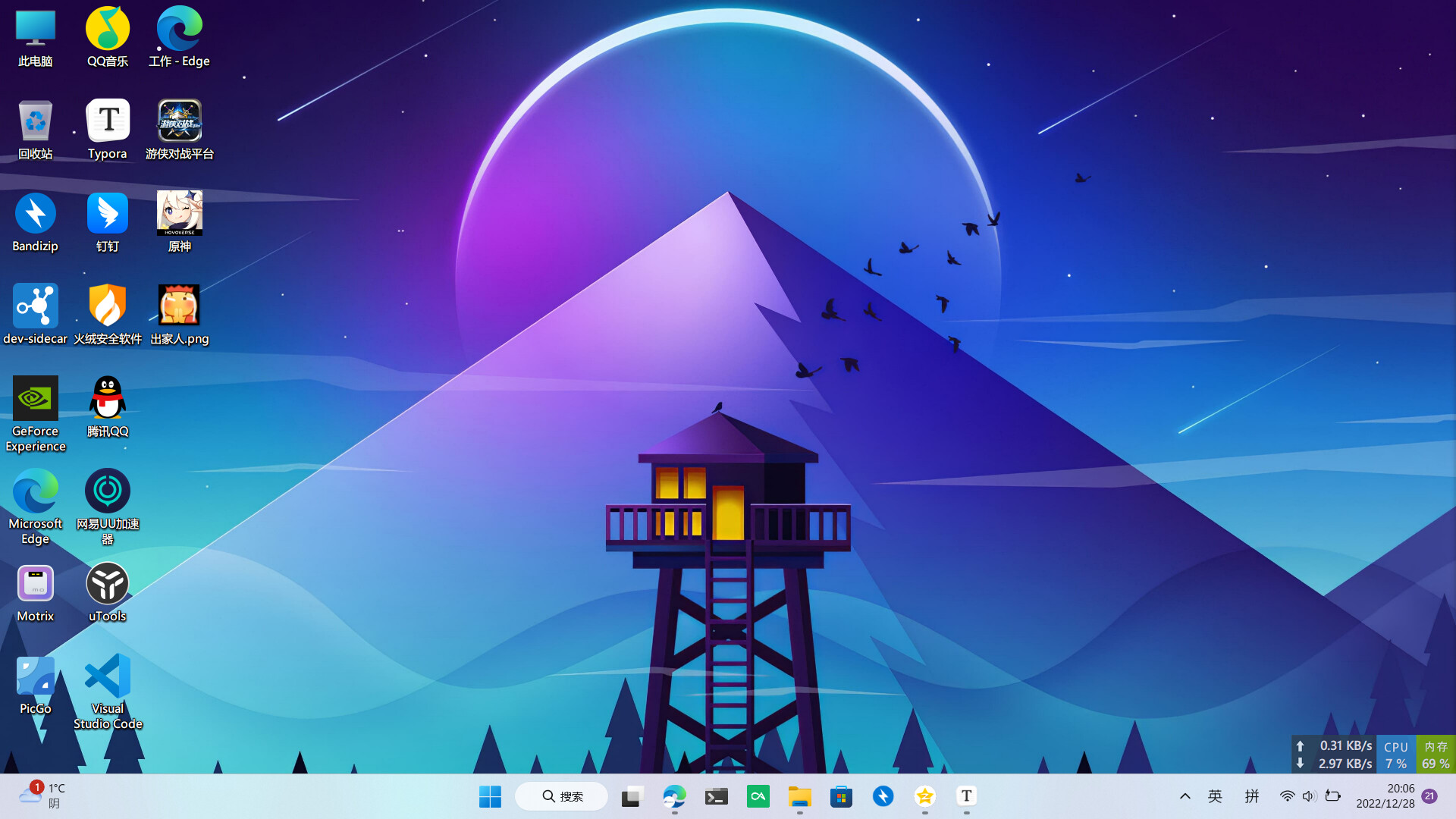Open the clock and date flyout
The image size is (1456, 819).
[x=1385, y=796]
